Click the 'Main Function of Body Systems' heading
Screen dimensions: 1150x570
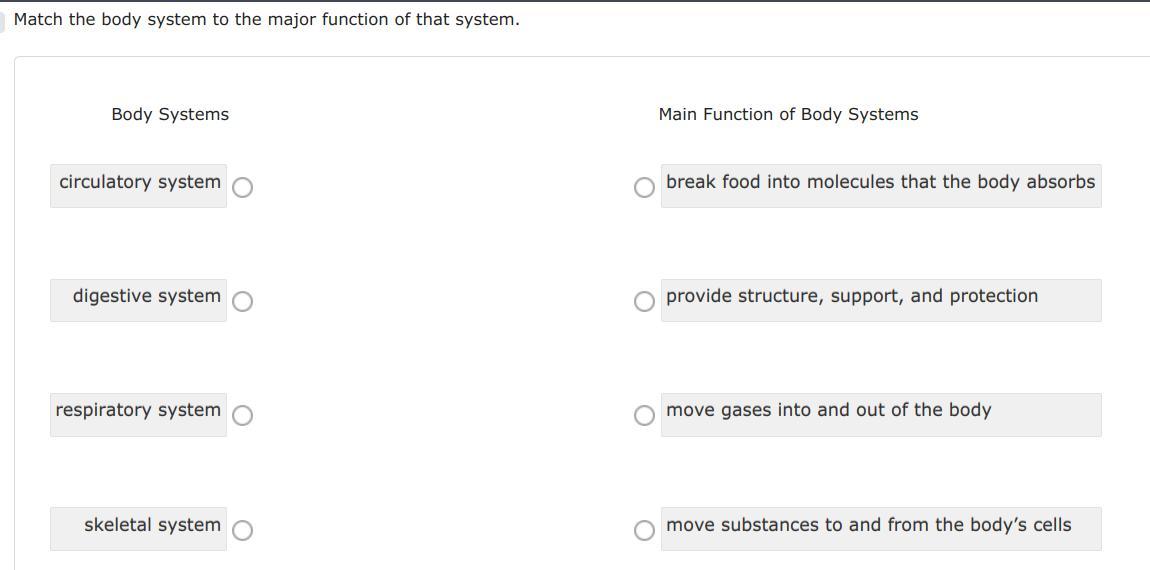[x=788, y=115]
